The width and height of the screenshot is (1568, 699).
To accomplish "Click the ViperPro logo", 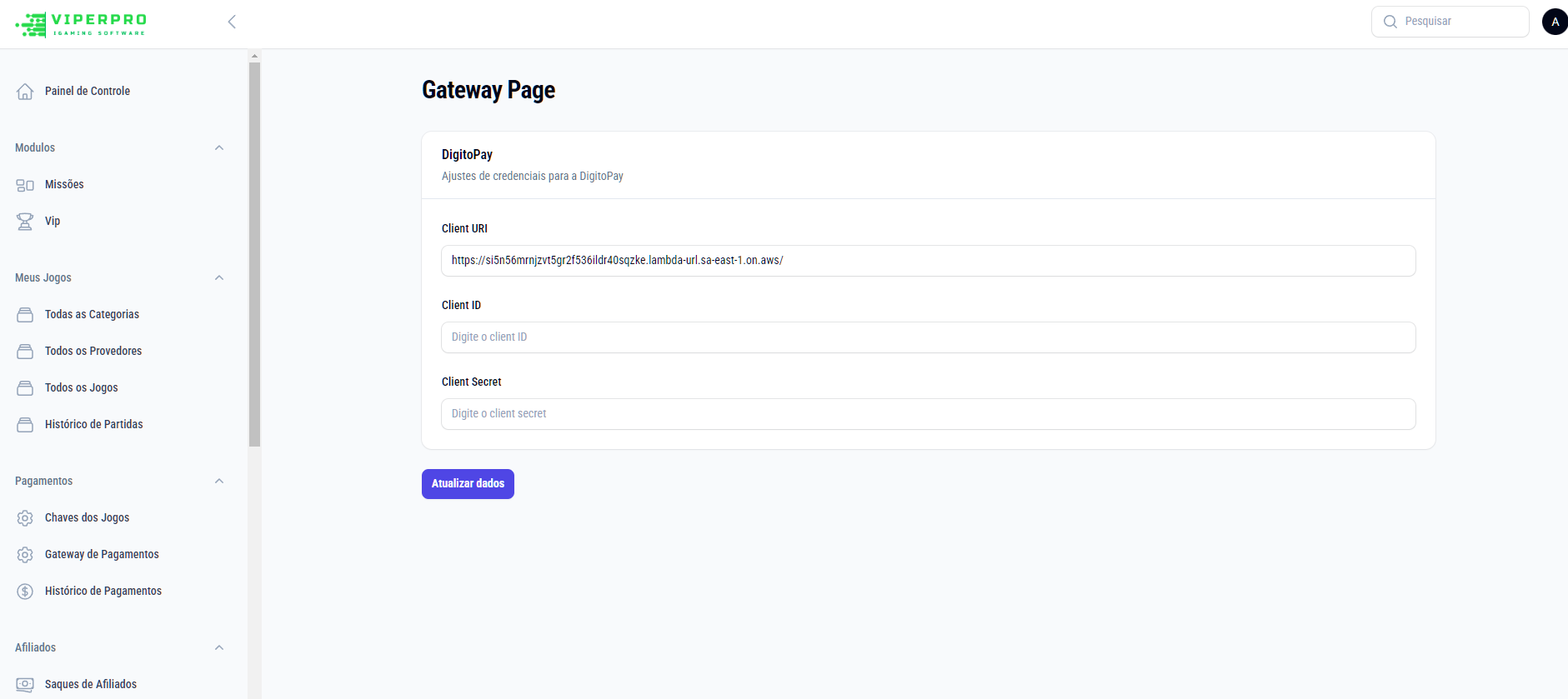I will pyautogui.click(x=81, y=24).
